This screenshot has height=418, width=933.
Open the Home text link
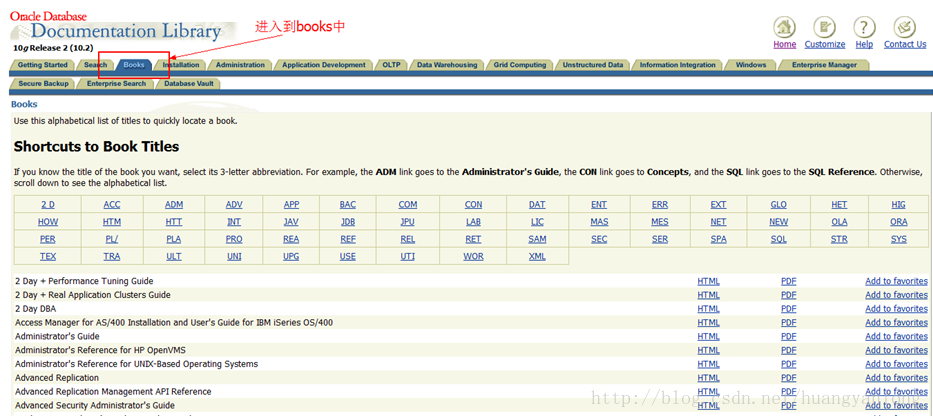coord(785,44)
